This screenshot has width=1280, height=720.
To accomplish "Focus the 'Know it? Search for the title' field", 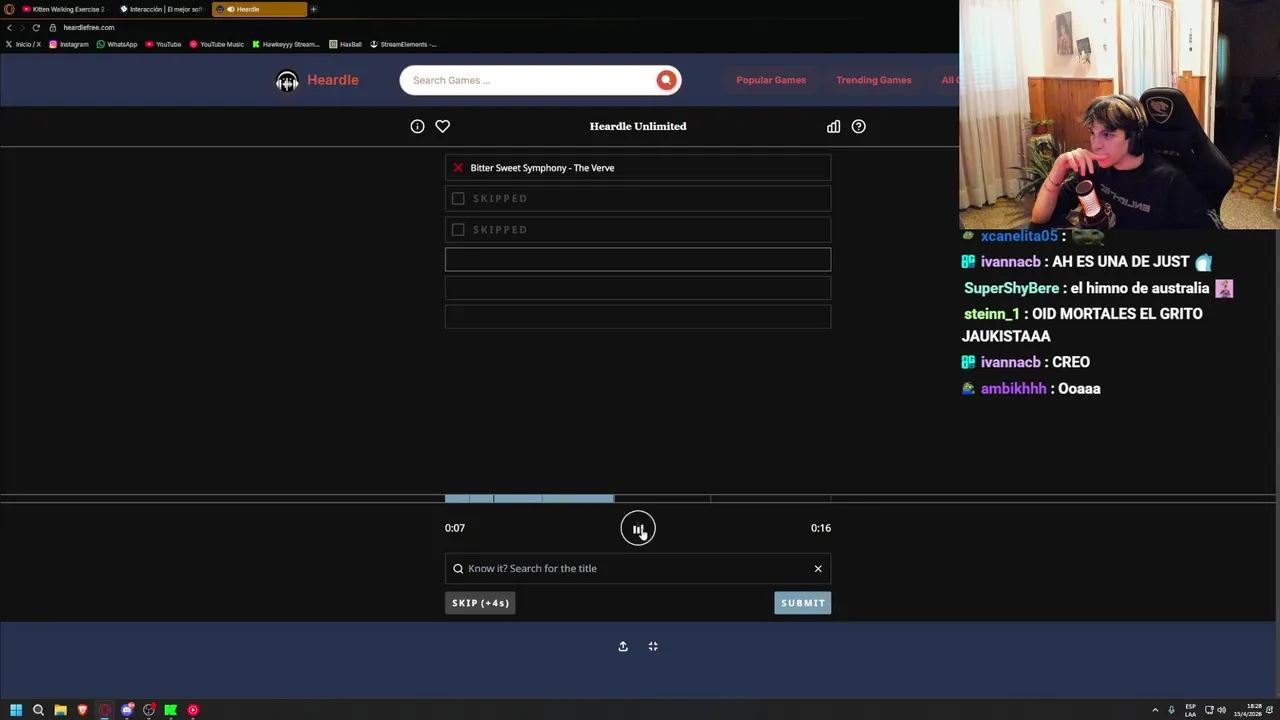I will [638, 568].
